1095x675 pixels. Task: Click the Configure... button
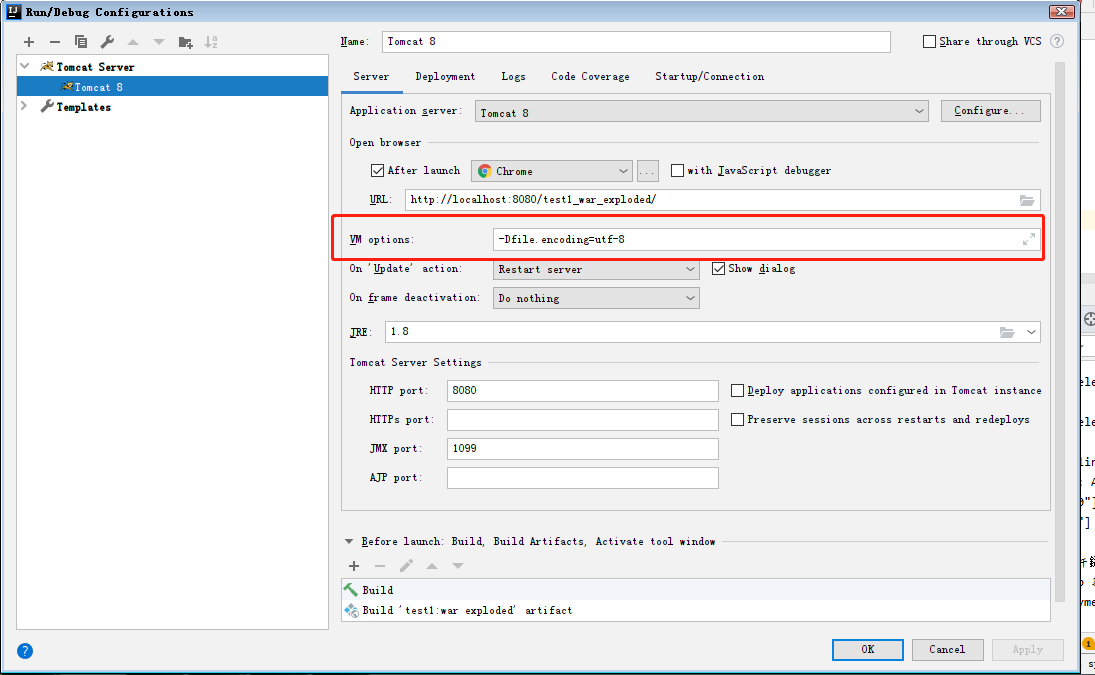click(x=990, y=111)
